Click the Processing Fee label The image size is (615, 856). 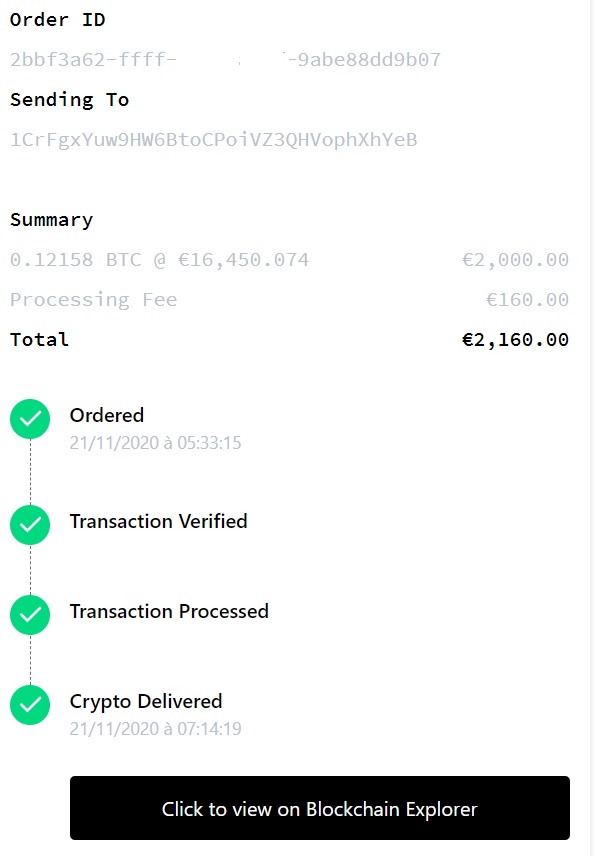click(93, 300)
